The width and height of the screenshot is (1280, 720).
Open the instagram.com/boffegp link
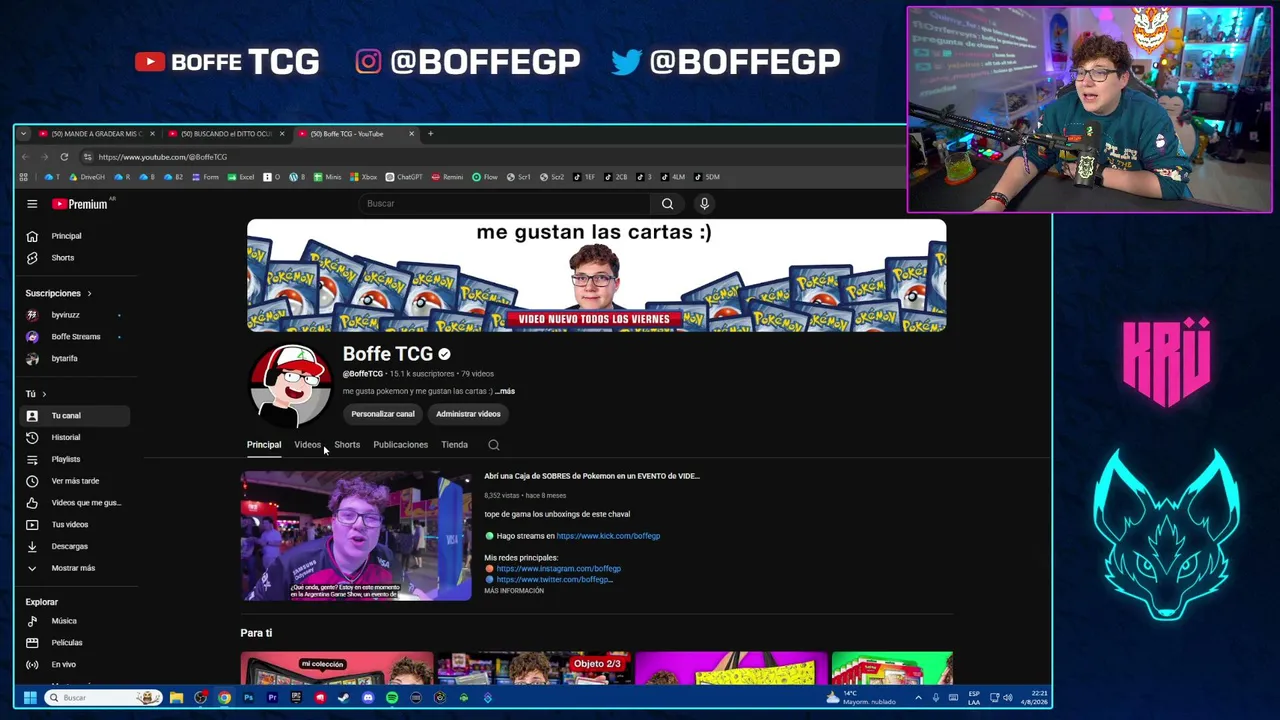pyautogui.click(x=558, y=569)
